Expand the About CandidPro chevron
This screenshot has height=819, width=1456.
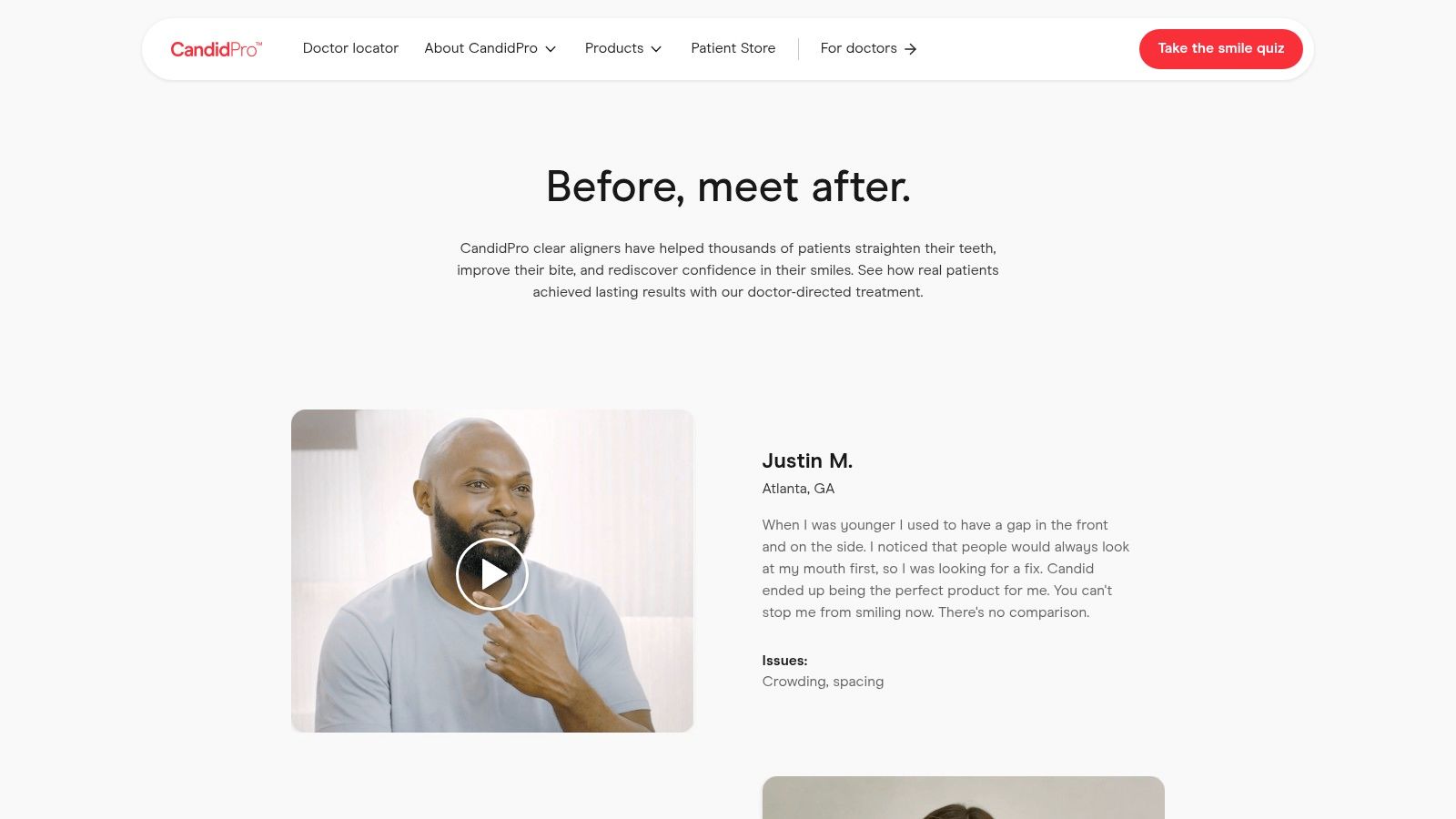551,49
